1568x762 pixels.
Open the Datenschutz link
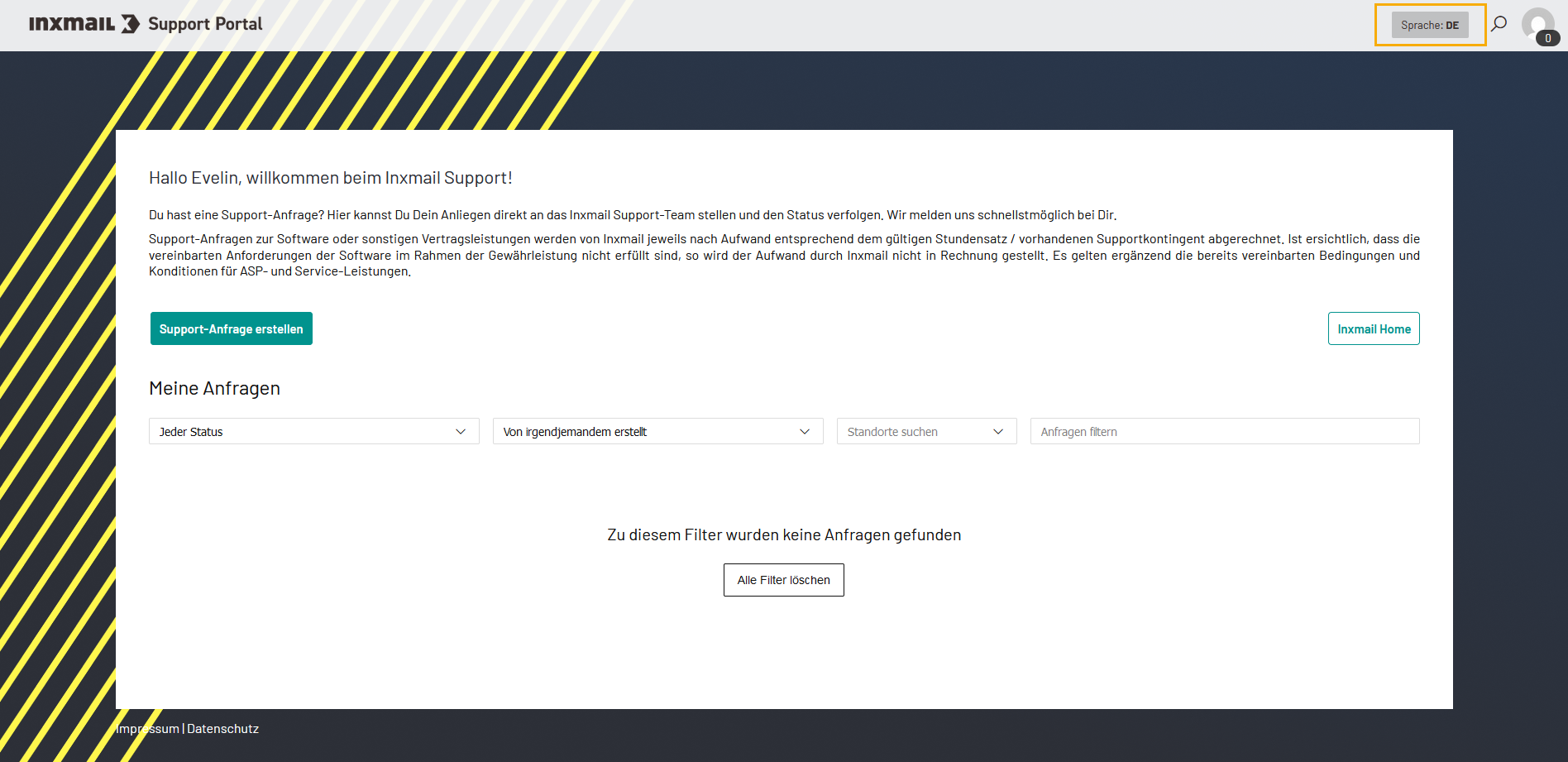(223, 729)
